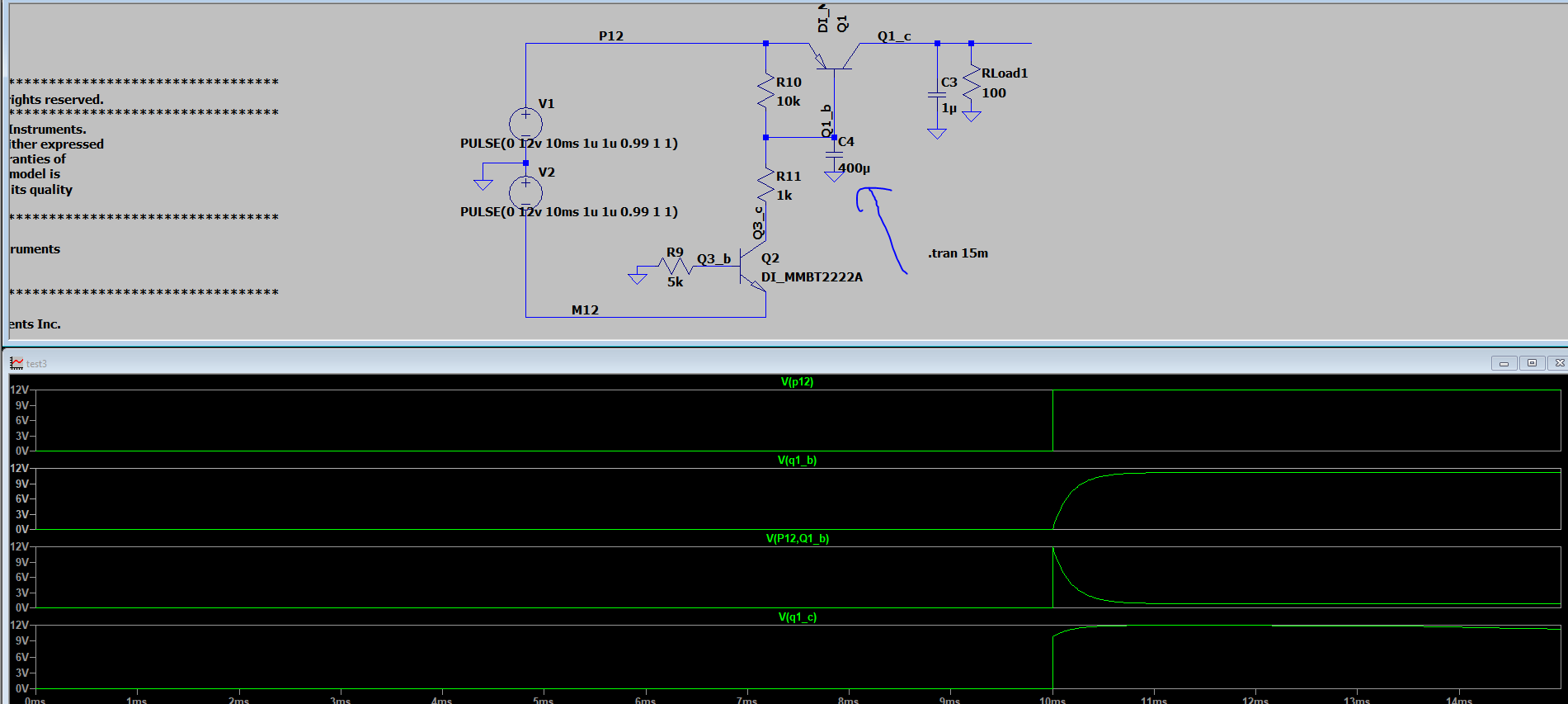1568x704 pixels.
Task: Click the 12V axis label in V(p12) pane
Action: 19,390
